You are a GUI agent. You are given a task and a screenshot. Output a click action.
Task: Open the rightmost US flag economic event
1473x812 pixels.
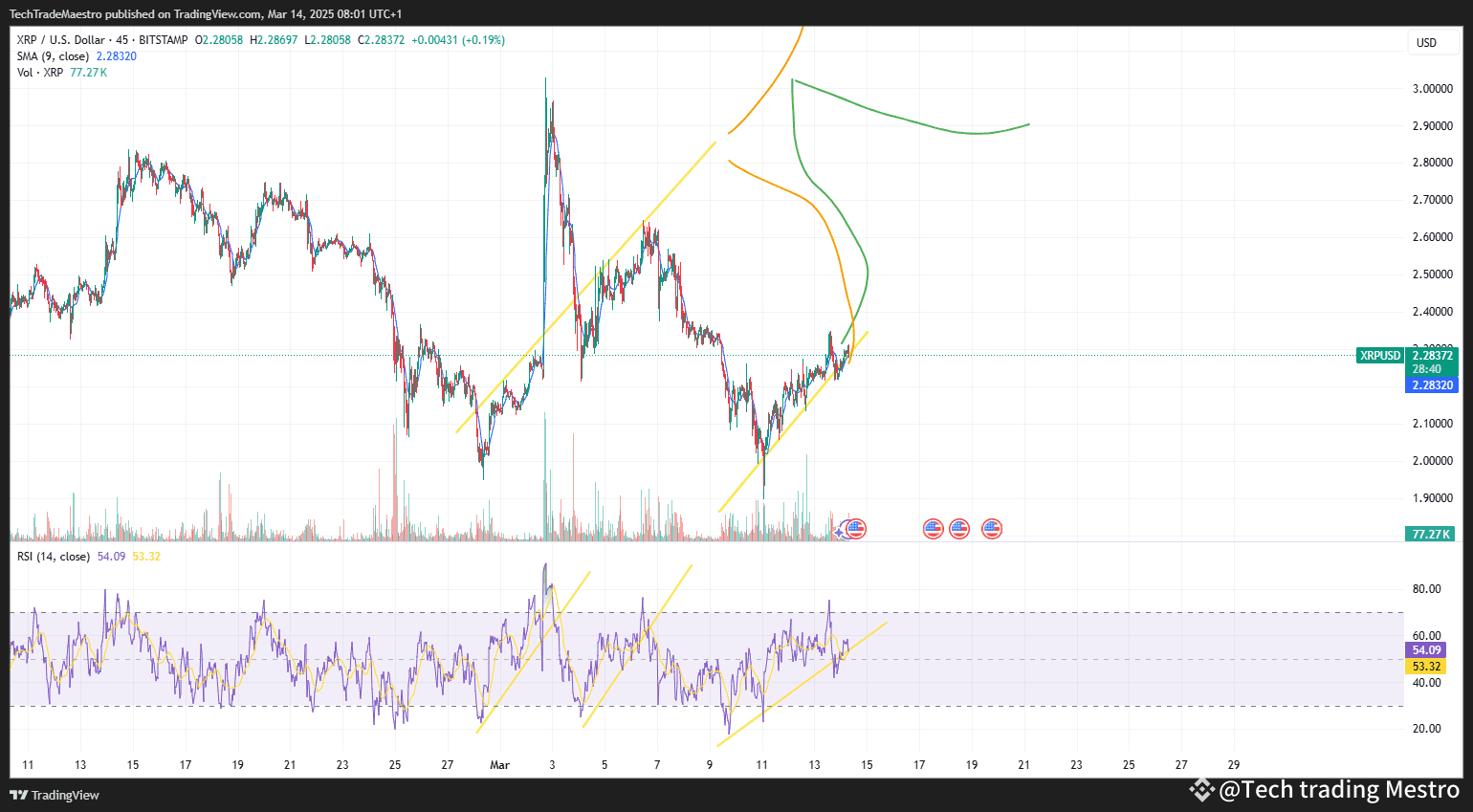tap(992, 528)
